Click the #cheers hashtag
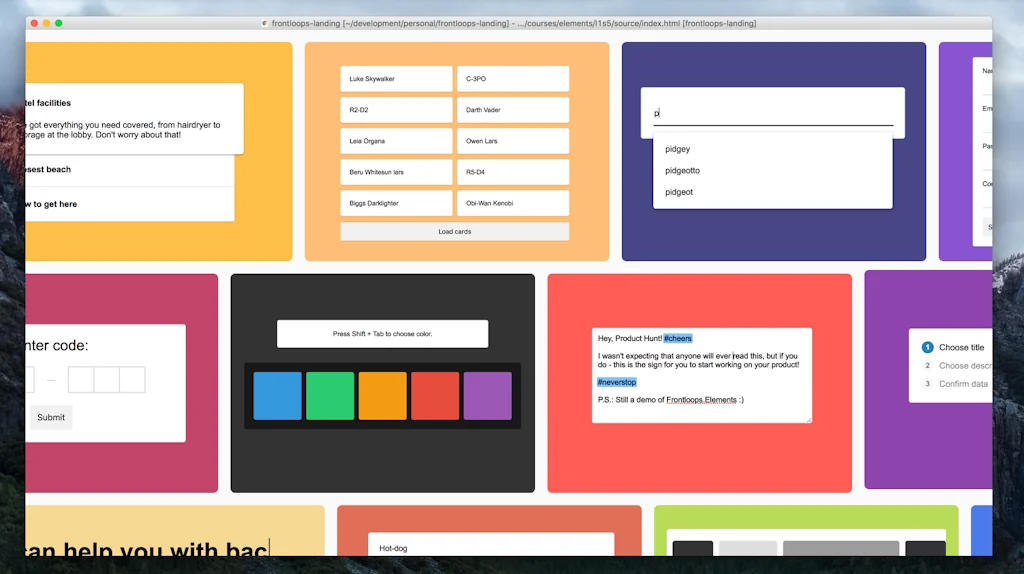The height and width of the screenshot is (574, 1024). click(x=678, y=338)
